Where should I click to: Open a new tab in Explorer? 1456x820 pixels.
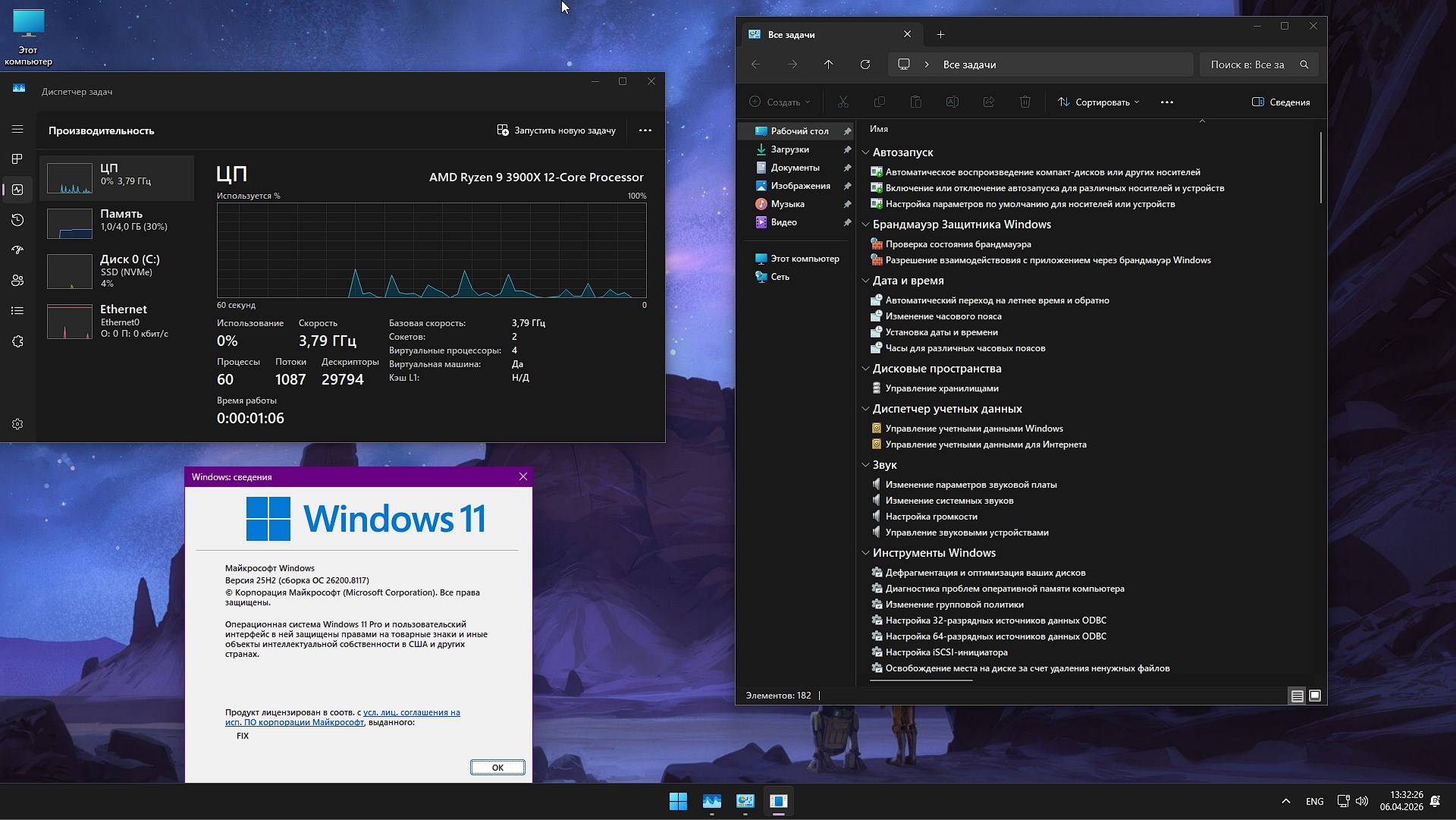[x=941, y=34]
